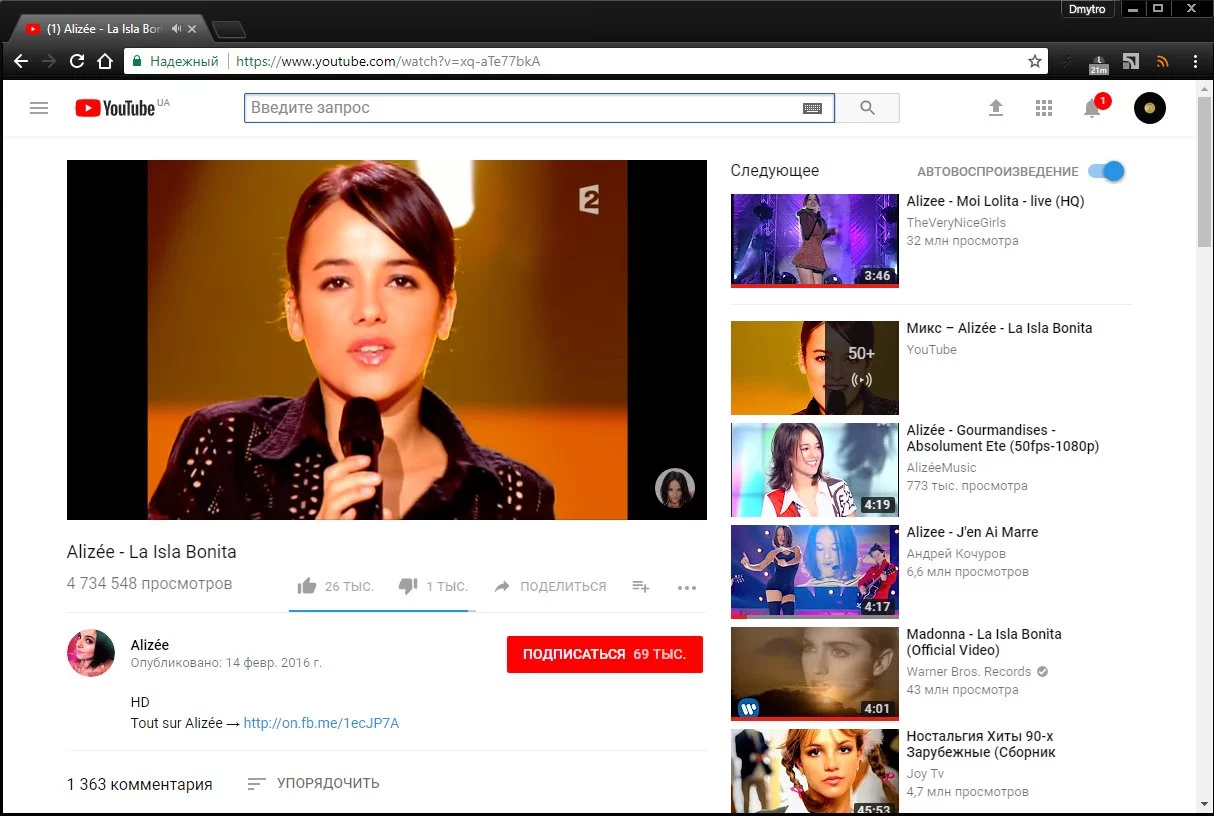Open notifications via the bell icon
This screenshot has height=816, width=1214.
[1092, 108]
